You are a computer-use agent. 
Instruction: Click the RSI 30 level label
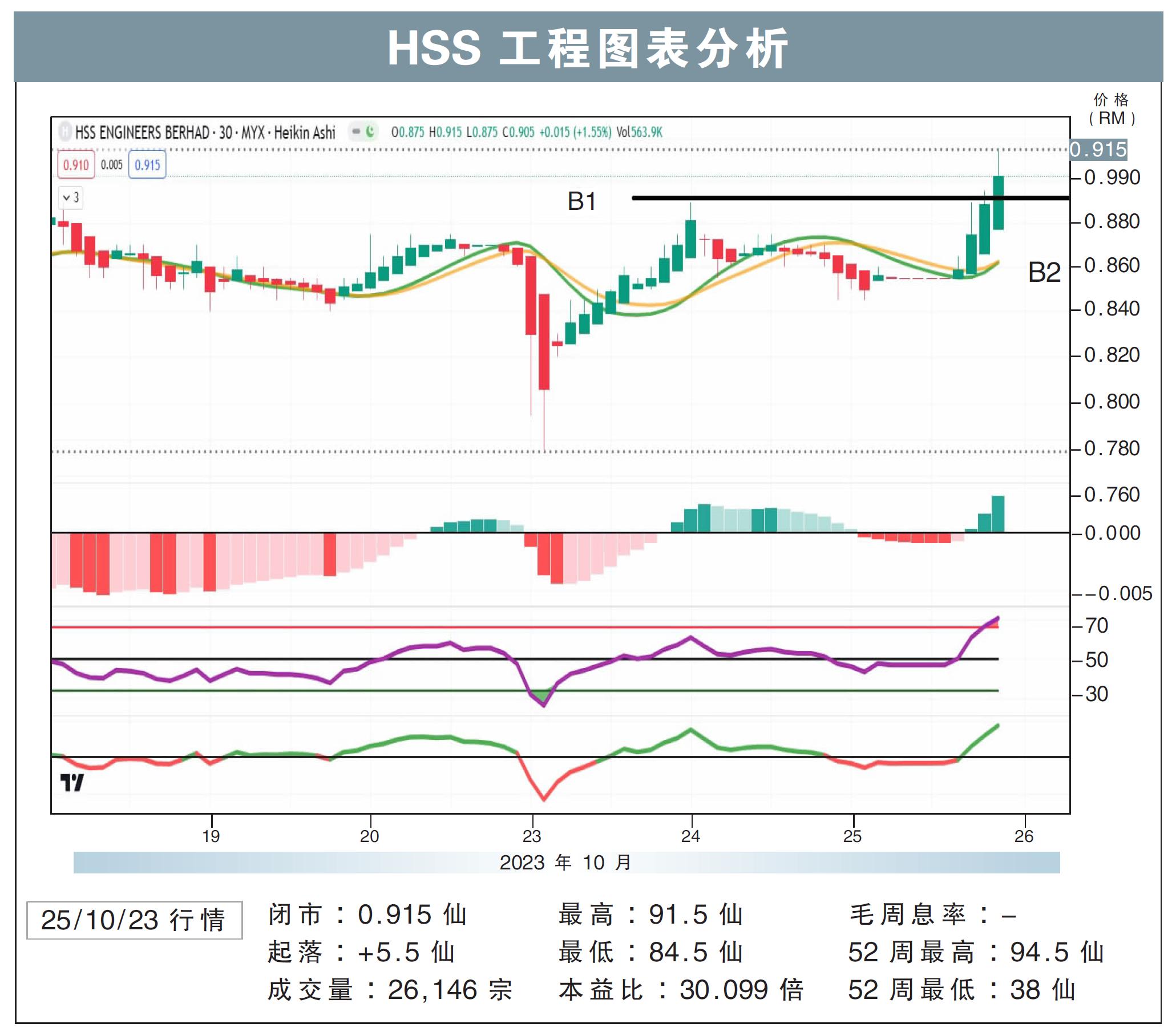[1097, 694]
